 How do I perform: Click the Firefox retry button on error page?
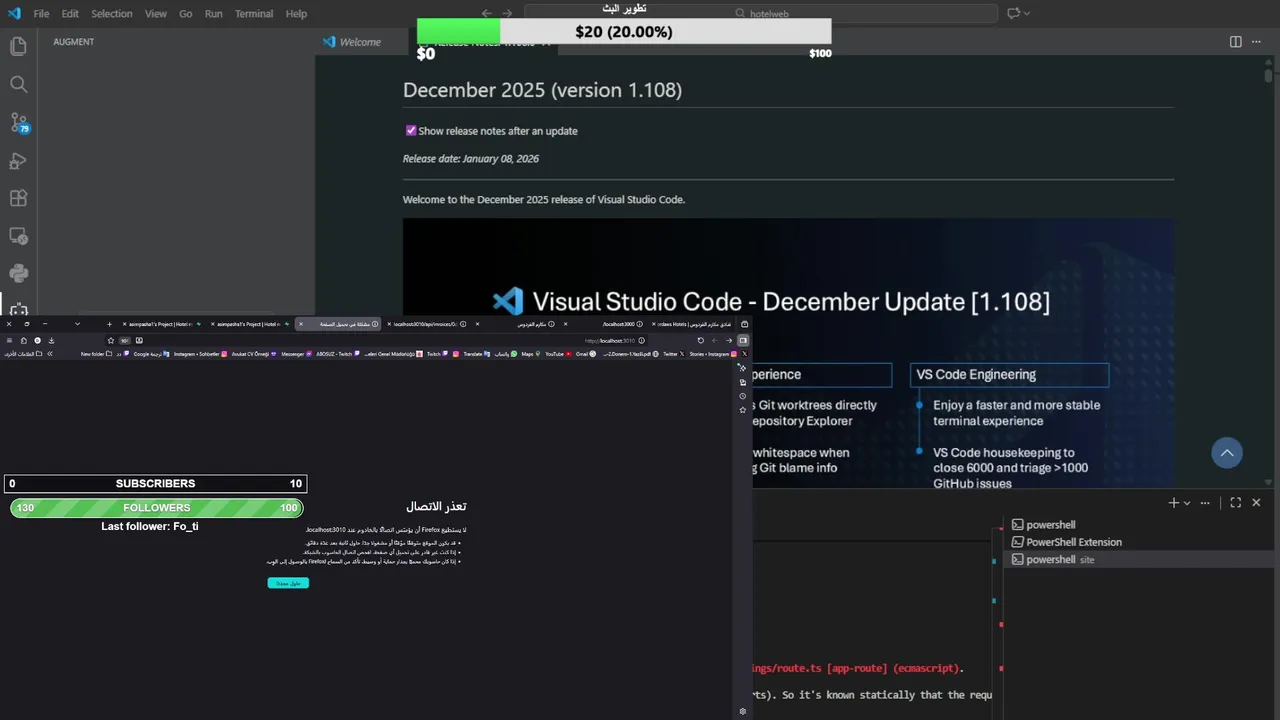click(x=288, y=583)
